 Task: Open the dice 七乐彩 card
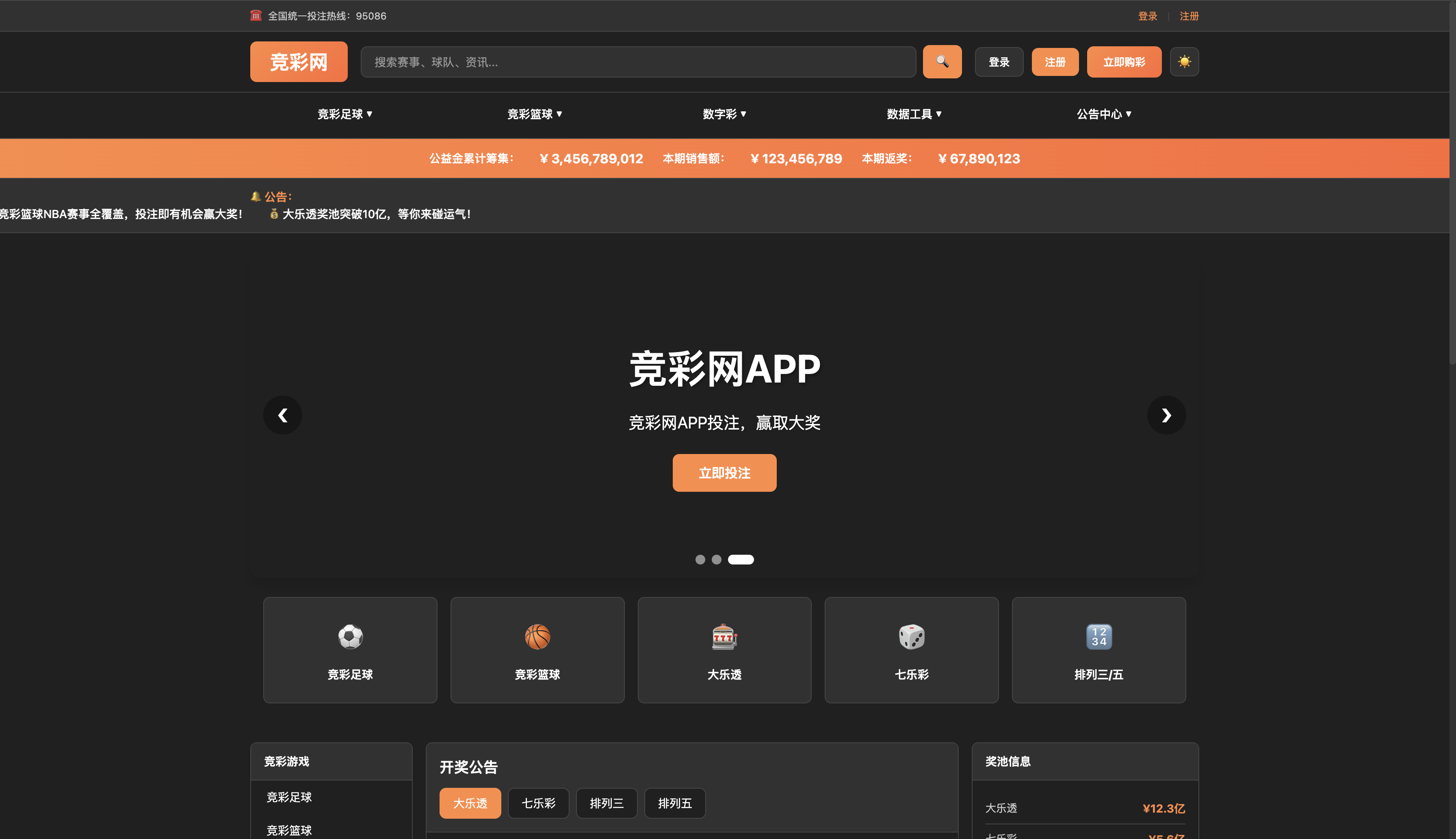tap(911, 649)
